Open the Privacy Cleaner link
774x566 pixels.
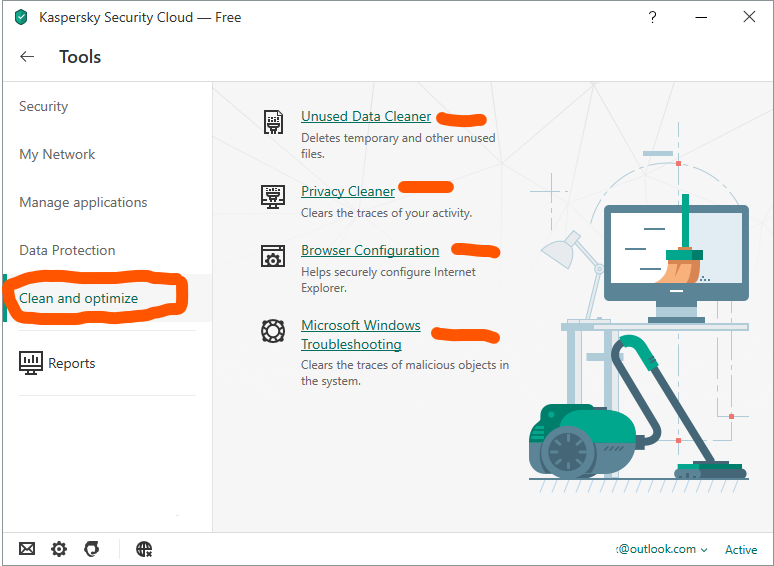tap(348, 191)
